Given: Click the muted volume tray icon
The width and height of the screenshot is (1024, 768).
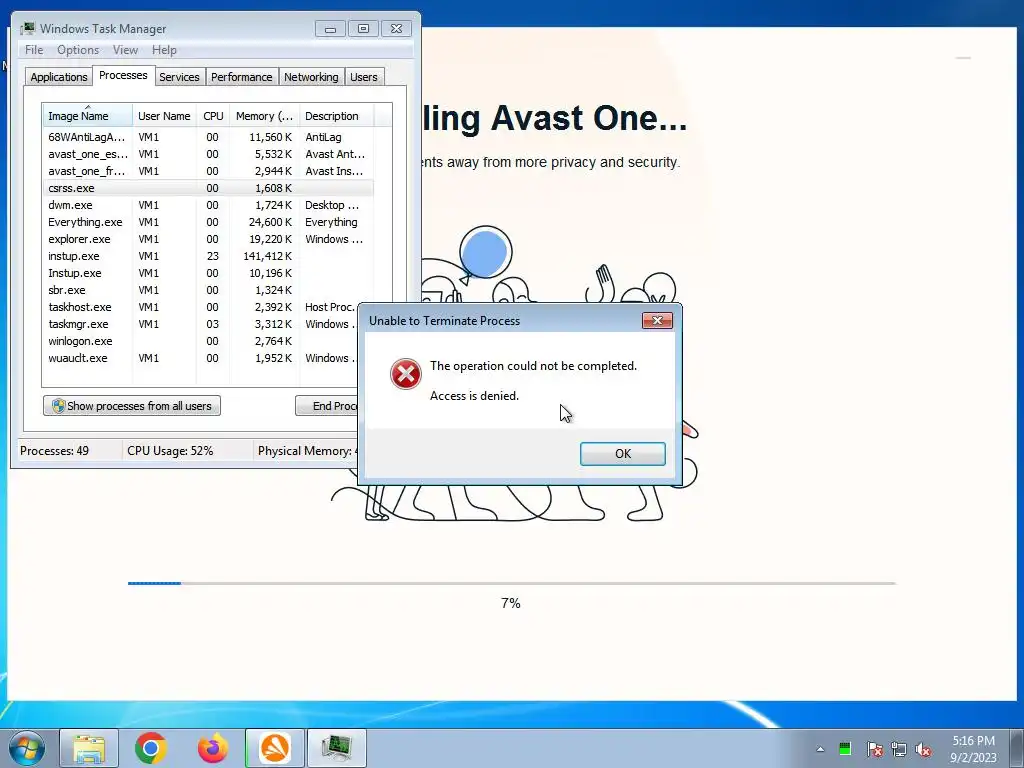Looking at the screenshot, I should [x=923, y=749].
